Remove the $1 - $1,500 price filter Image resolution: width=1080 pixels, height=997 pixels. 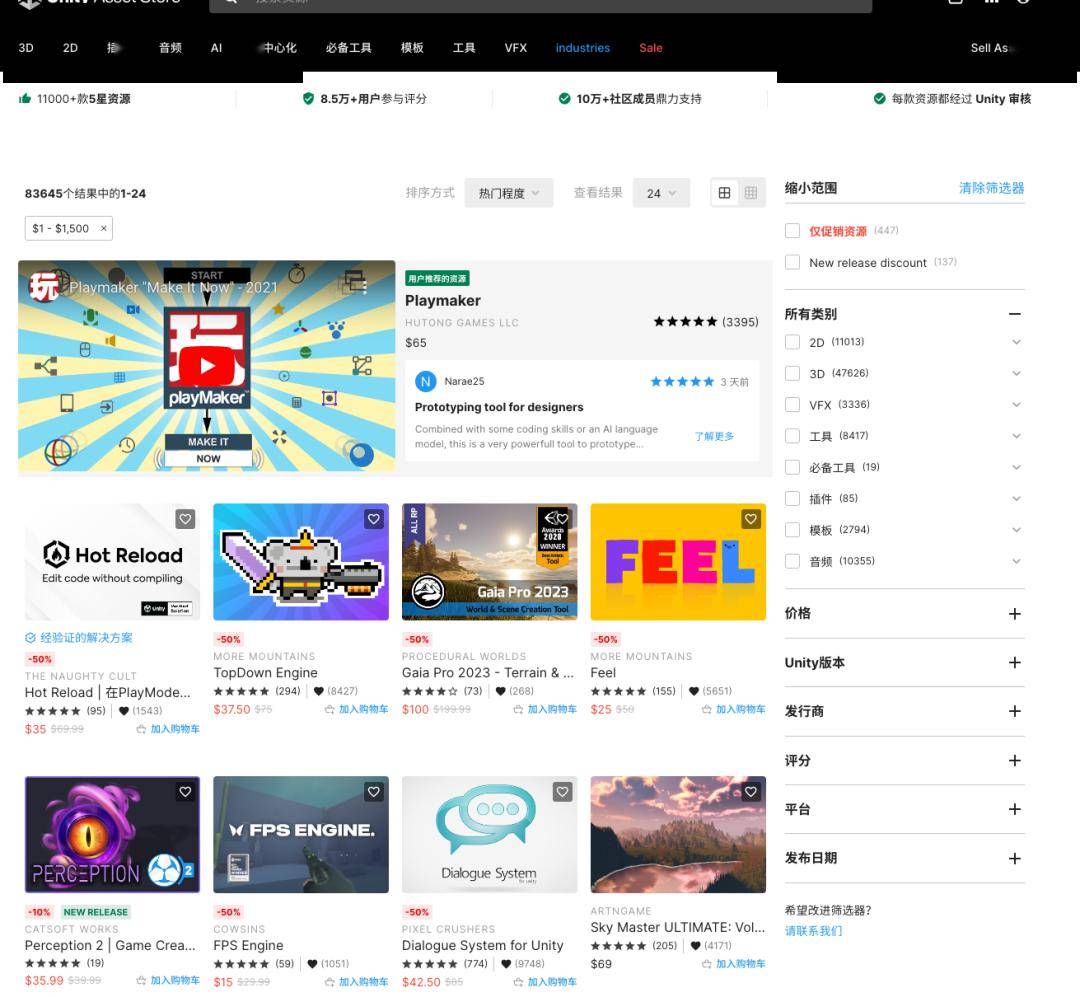103,229
